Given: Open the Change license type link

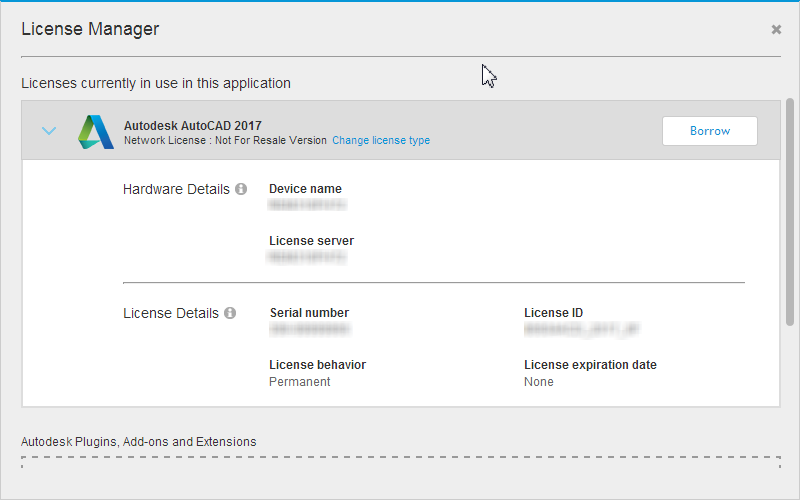Looking at the screenshot, I should pyautogui.click(x=381, y=141).
